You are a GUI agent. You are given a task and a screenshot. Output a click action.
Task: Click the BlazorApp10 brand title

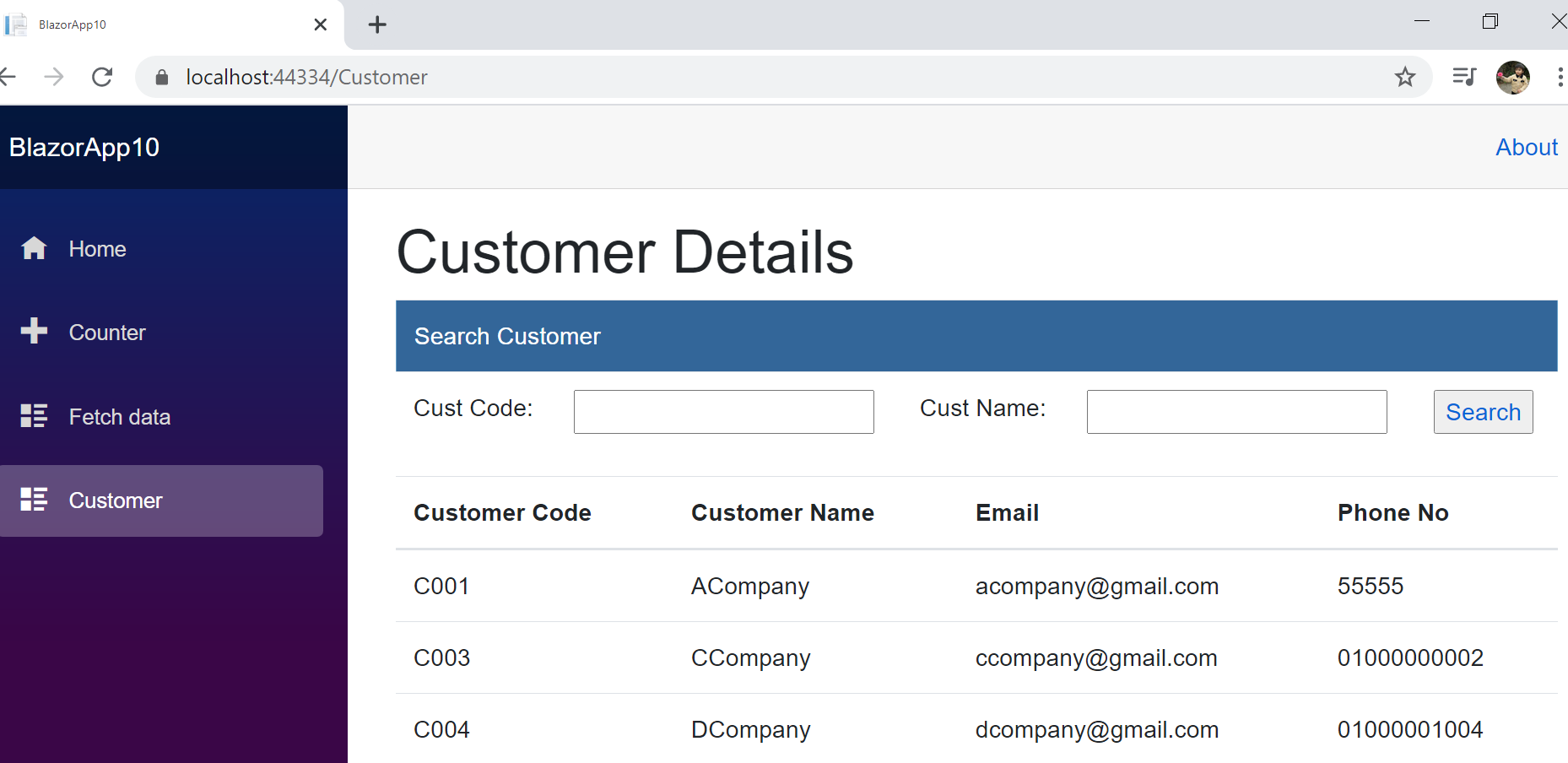tap(84, 147)
